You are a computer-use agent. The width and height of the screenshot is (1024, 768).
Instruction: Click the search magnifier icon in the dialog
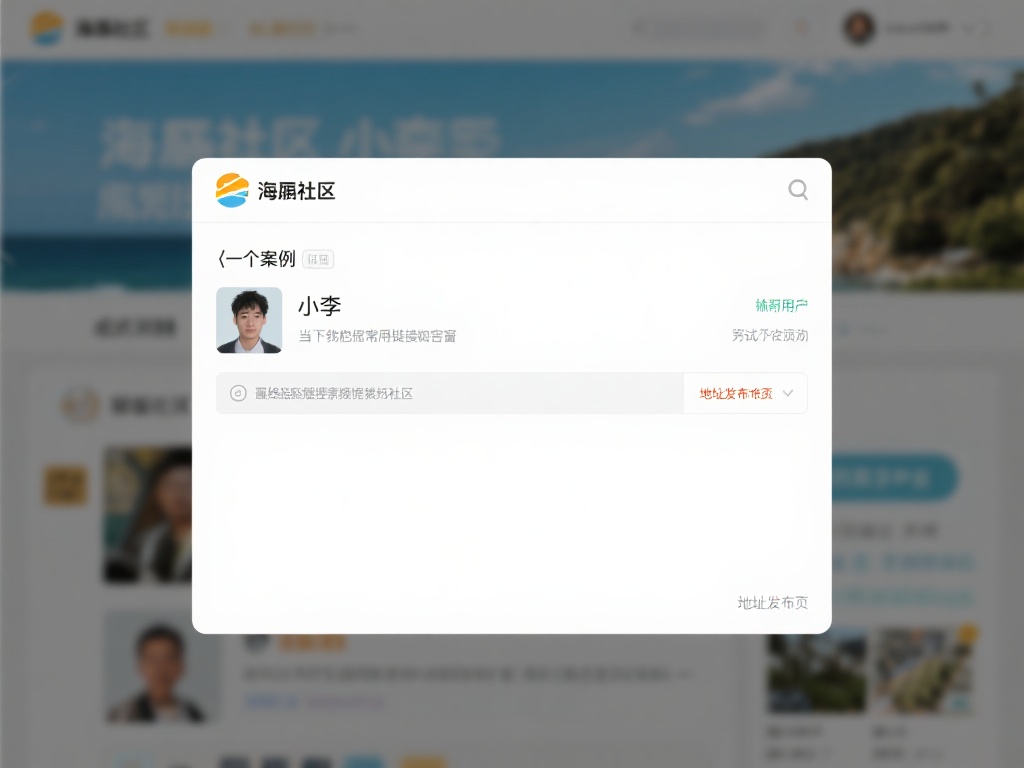pyautogui.click(x=798, y=190)
